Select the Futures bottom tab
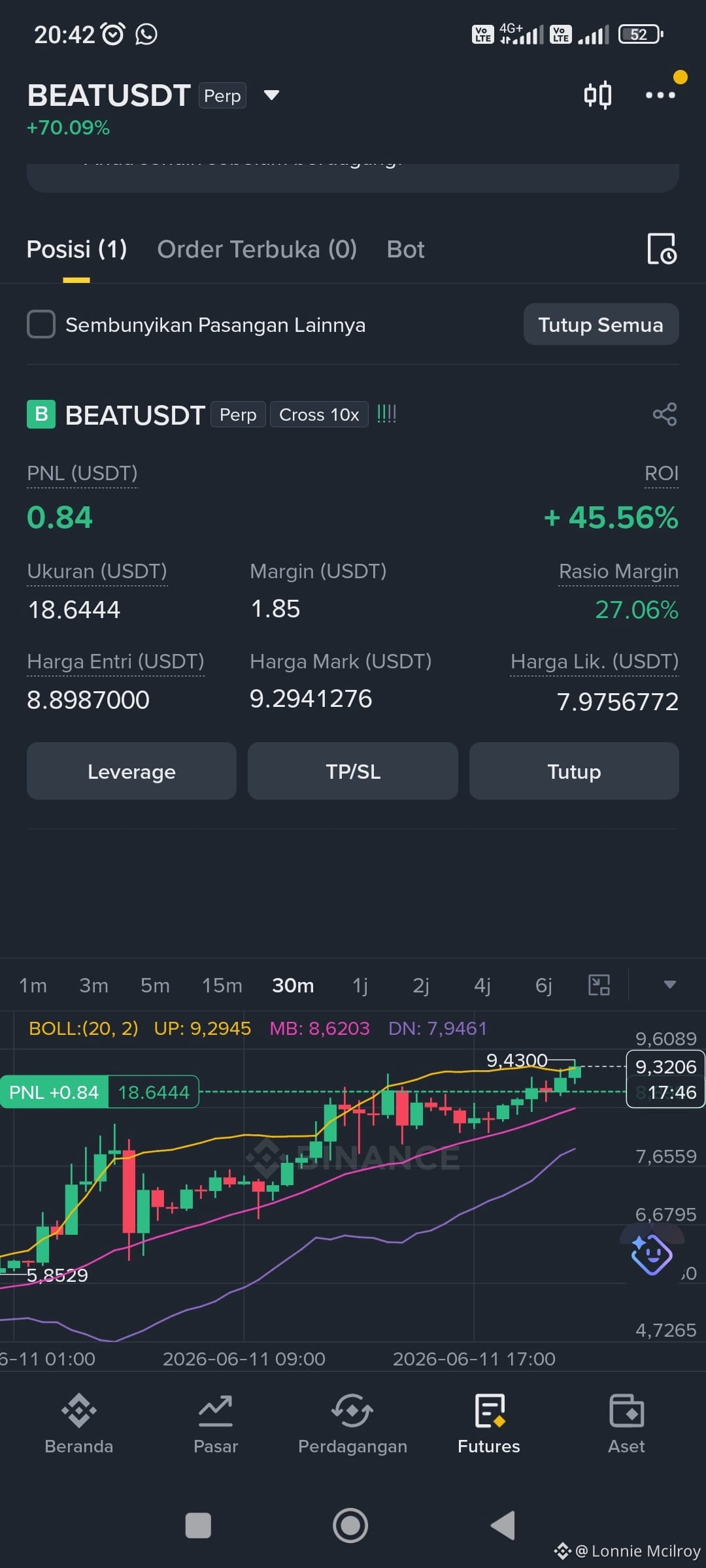The height and width of the screenshot is (1568, 706). pos(489,1425)
